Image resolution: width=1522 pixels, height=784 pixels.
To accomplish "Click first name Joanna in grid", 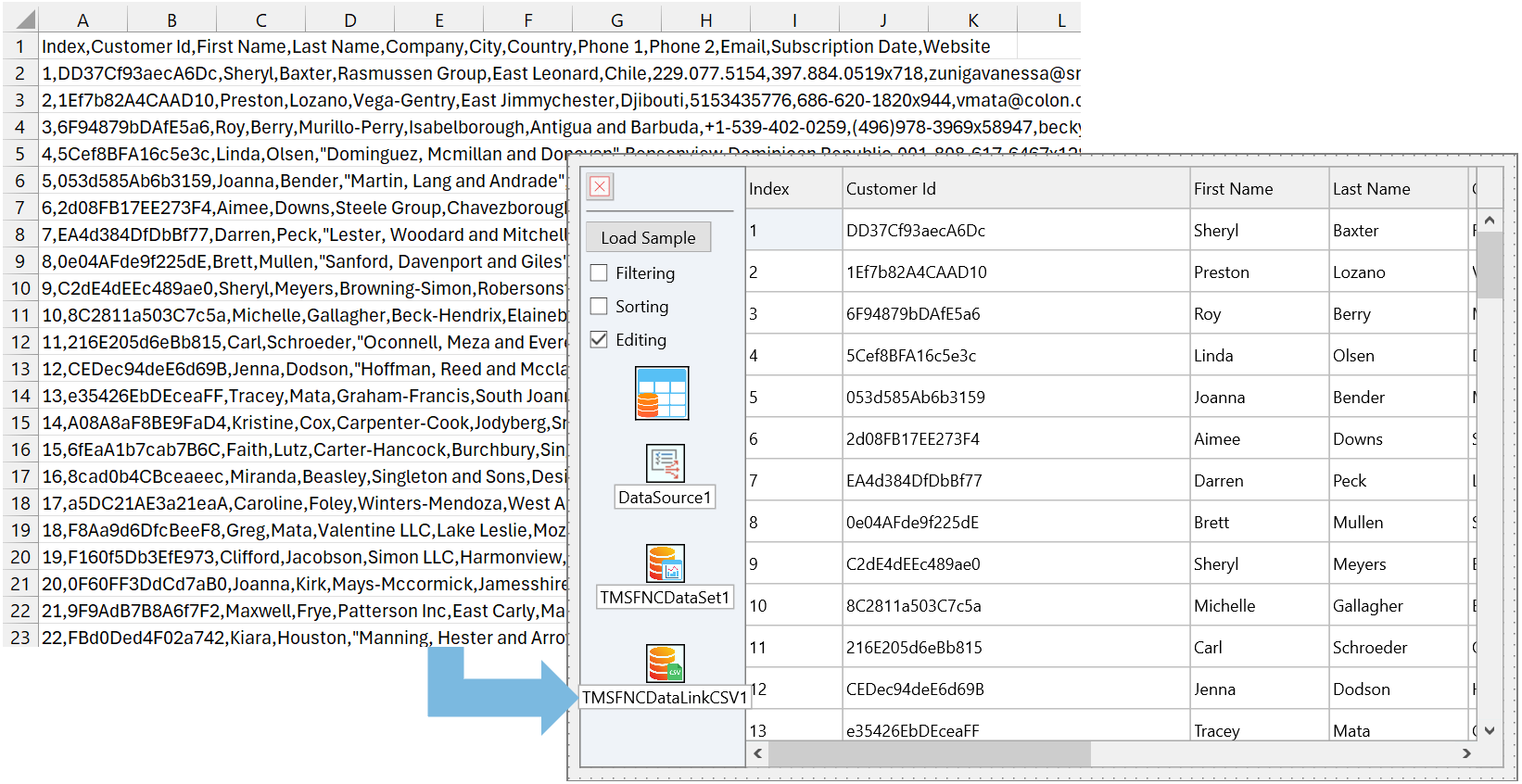I will (1259, 397).
